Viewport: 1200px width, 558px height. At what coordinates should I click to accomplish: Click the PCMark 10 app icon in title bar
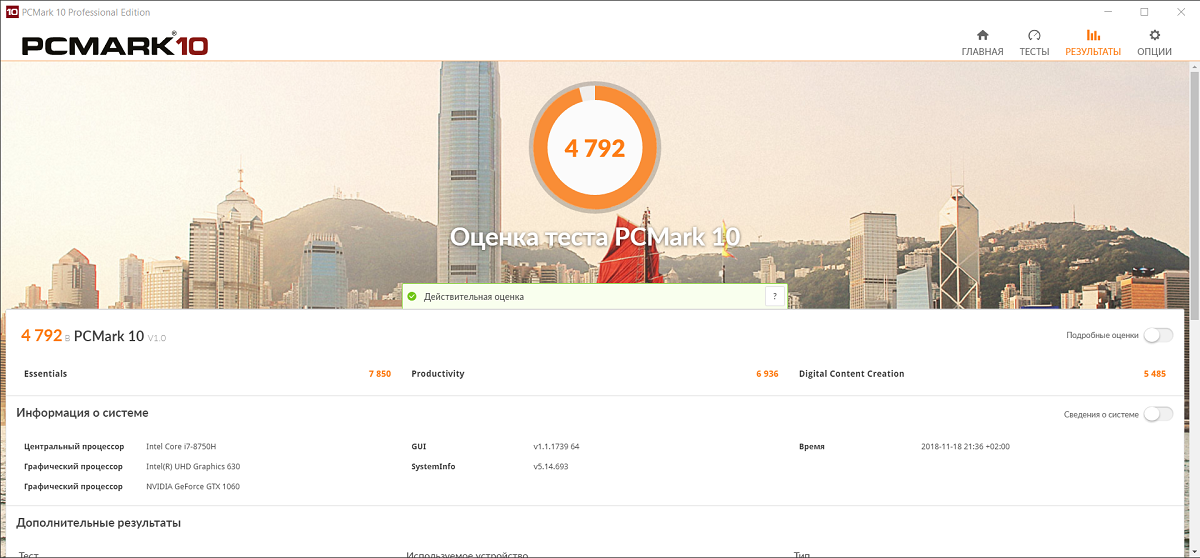click(12, 12)
